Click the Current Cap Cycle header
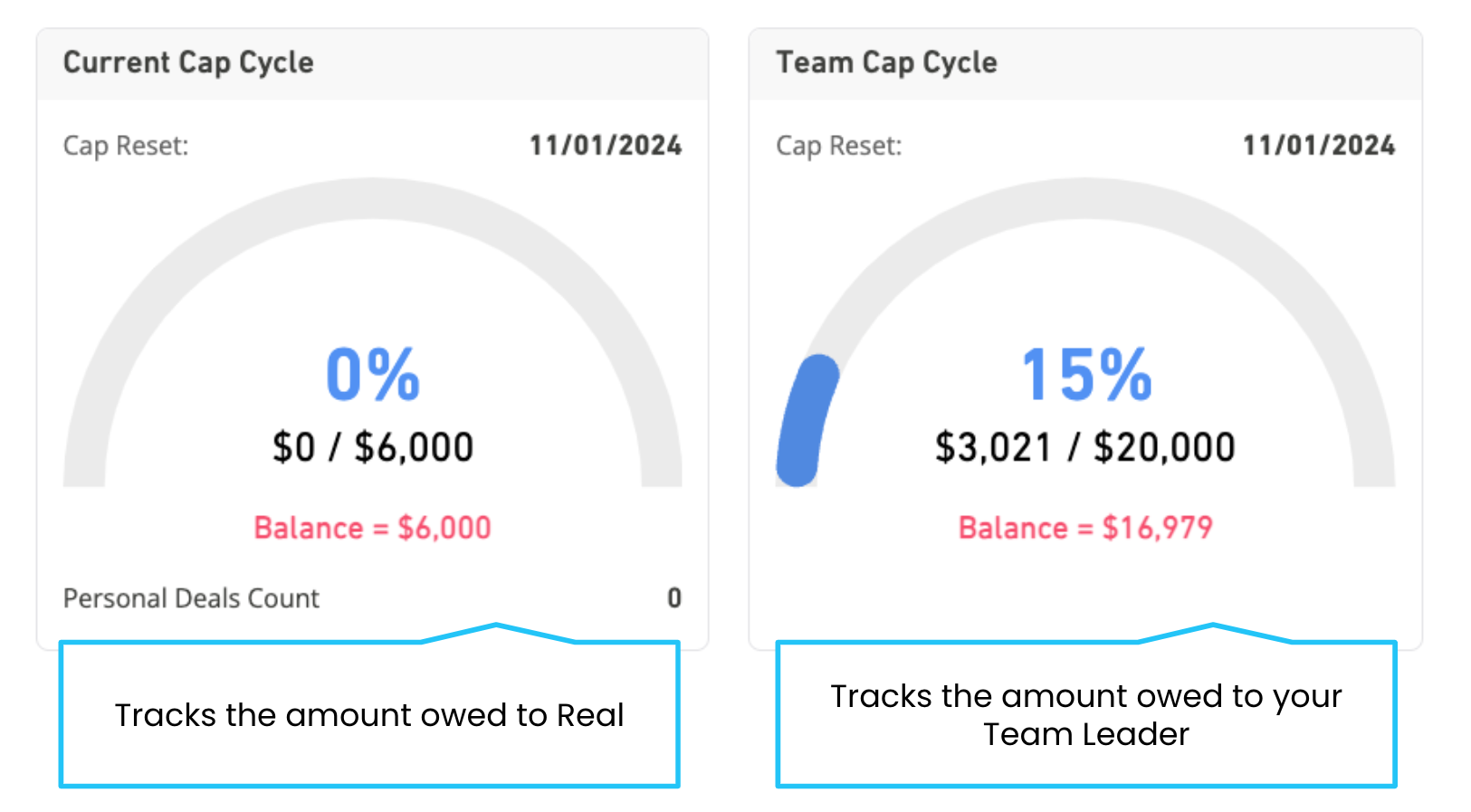1471x812 pixels. 188,62
